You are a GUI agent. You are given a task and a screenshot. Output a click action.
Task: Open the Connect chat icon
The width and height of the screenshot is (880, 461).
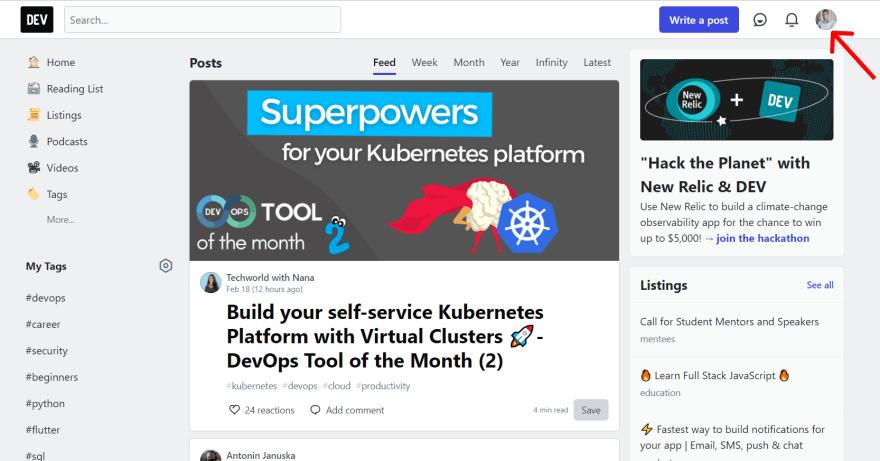pyautogui.click(x=760, y=20)
